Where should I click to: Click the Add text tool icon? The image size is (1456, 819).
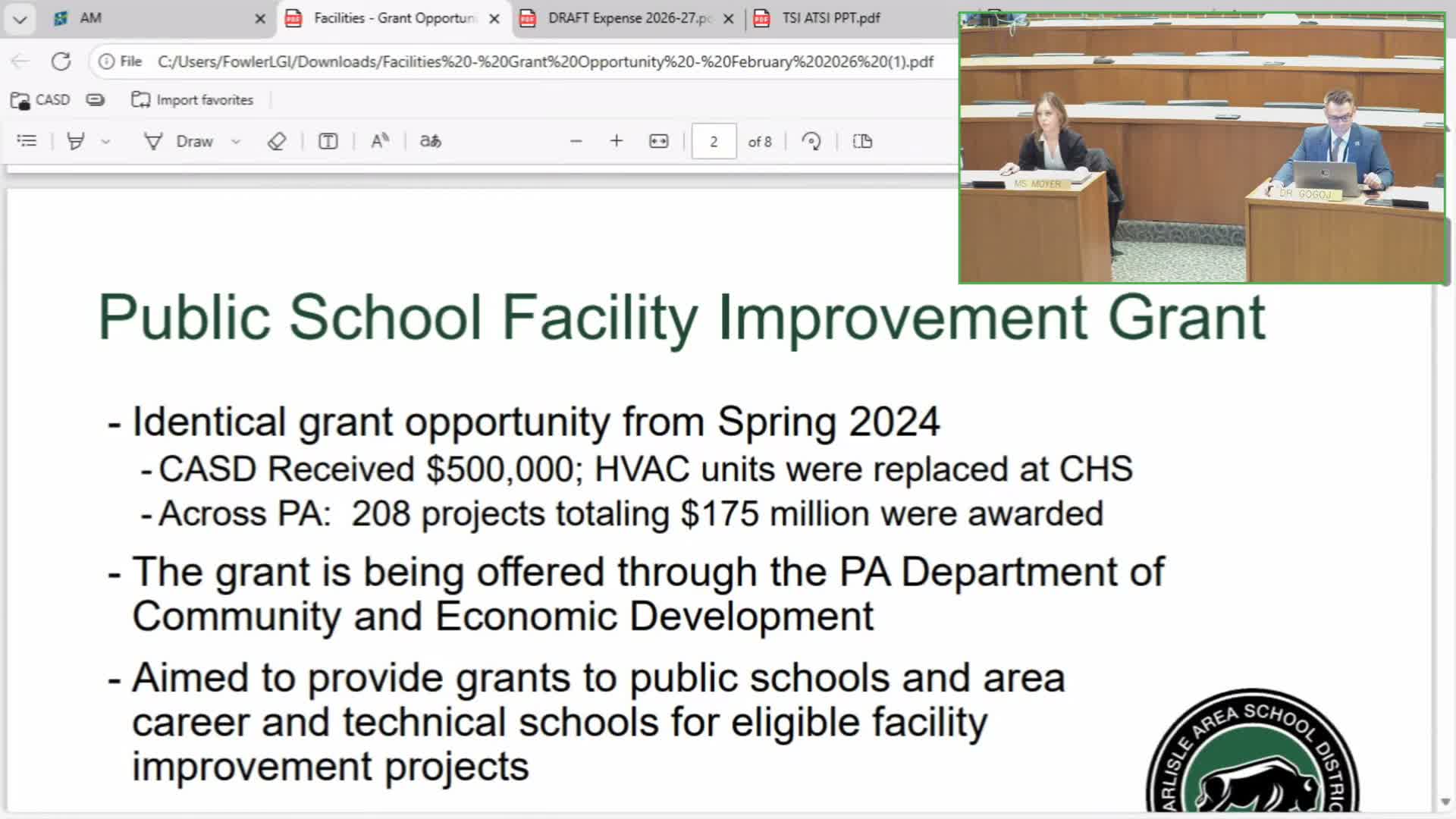tap(328, 141)
